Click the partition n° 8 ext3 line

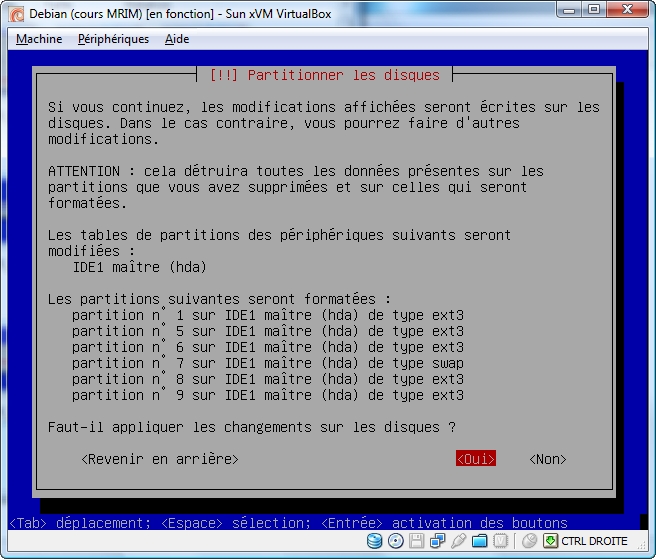tap(268, 379)
